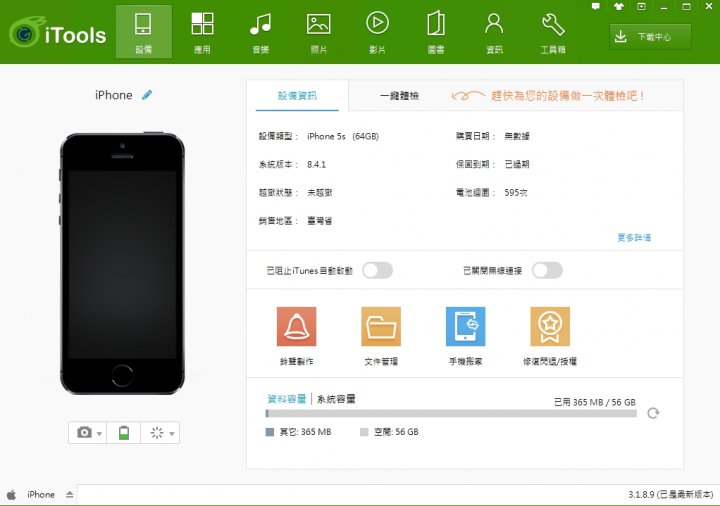
Task: Click the battery cycle count 595次
Action: 516,193
